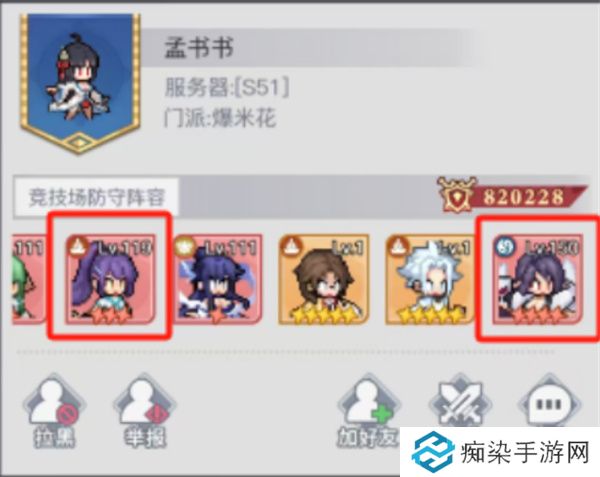This screenshot has width=600, height=477.
Task: Click the sect text 门派:爆米花
Action: tap(220, 117)
